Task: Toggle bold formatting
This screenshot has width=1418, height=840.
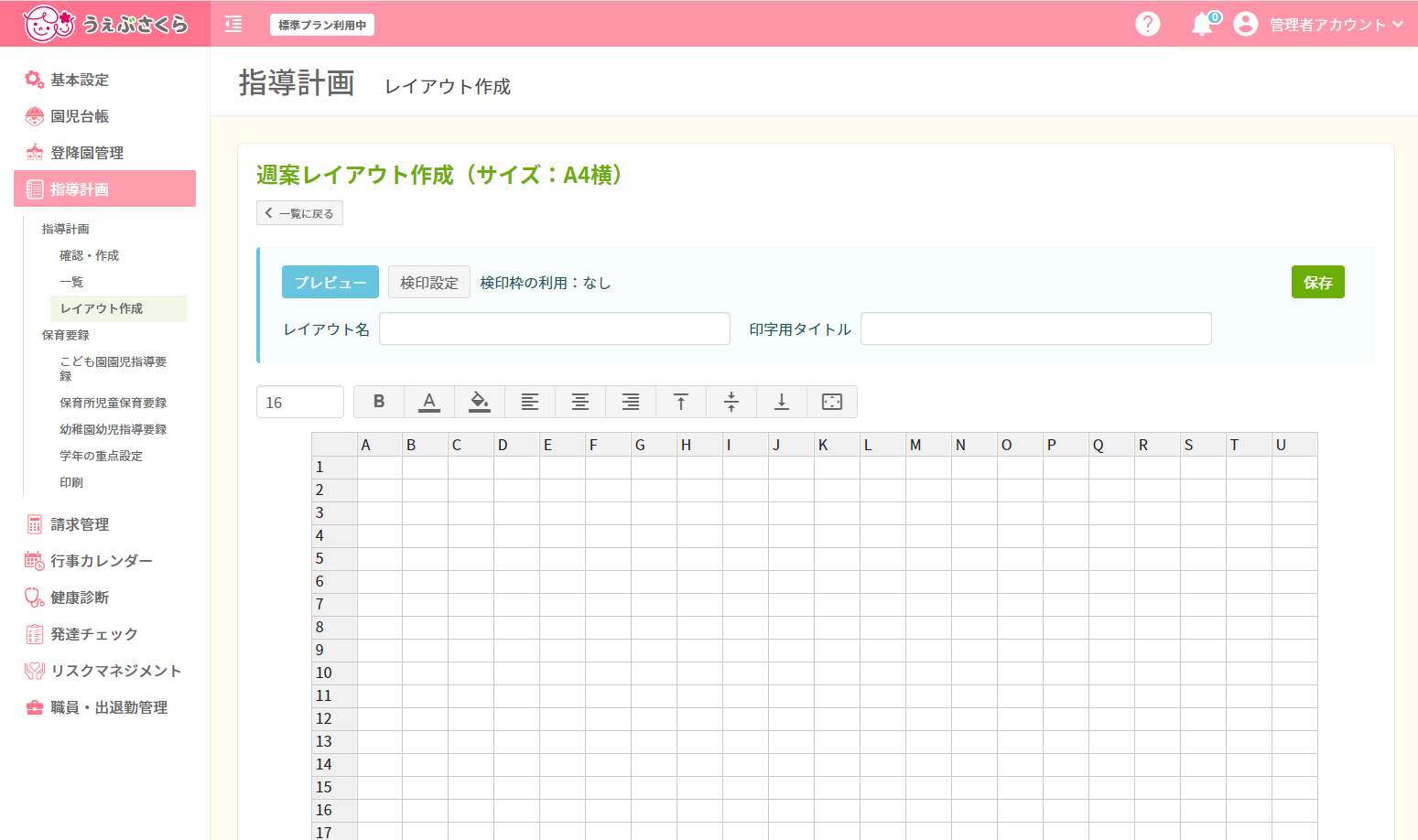Action: tap(379, 402)
